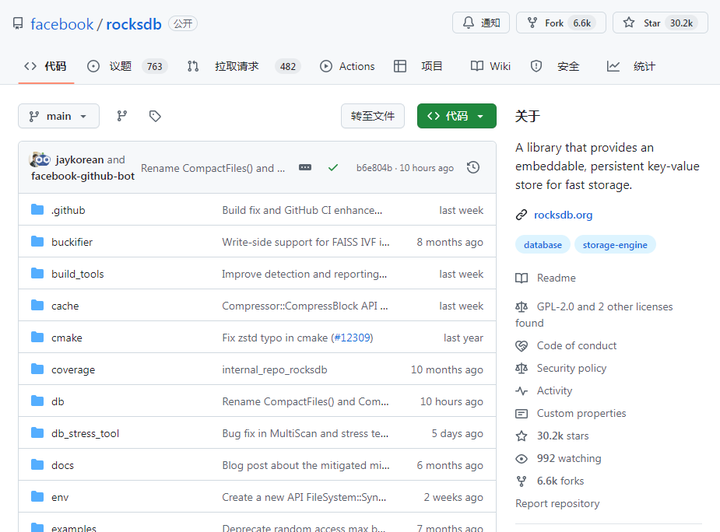
Task: Open the db_stress_tool folder
Action: coord(85,433)
